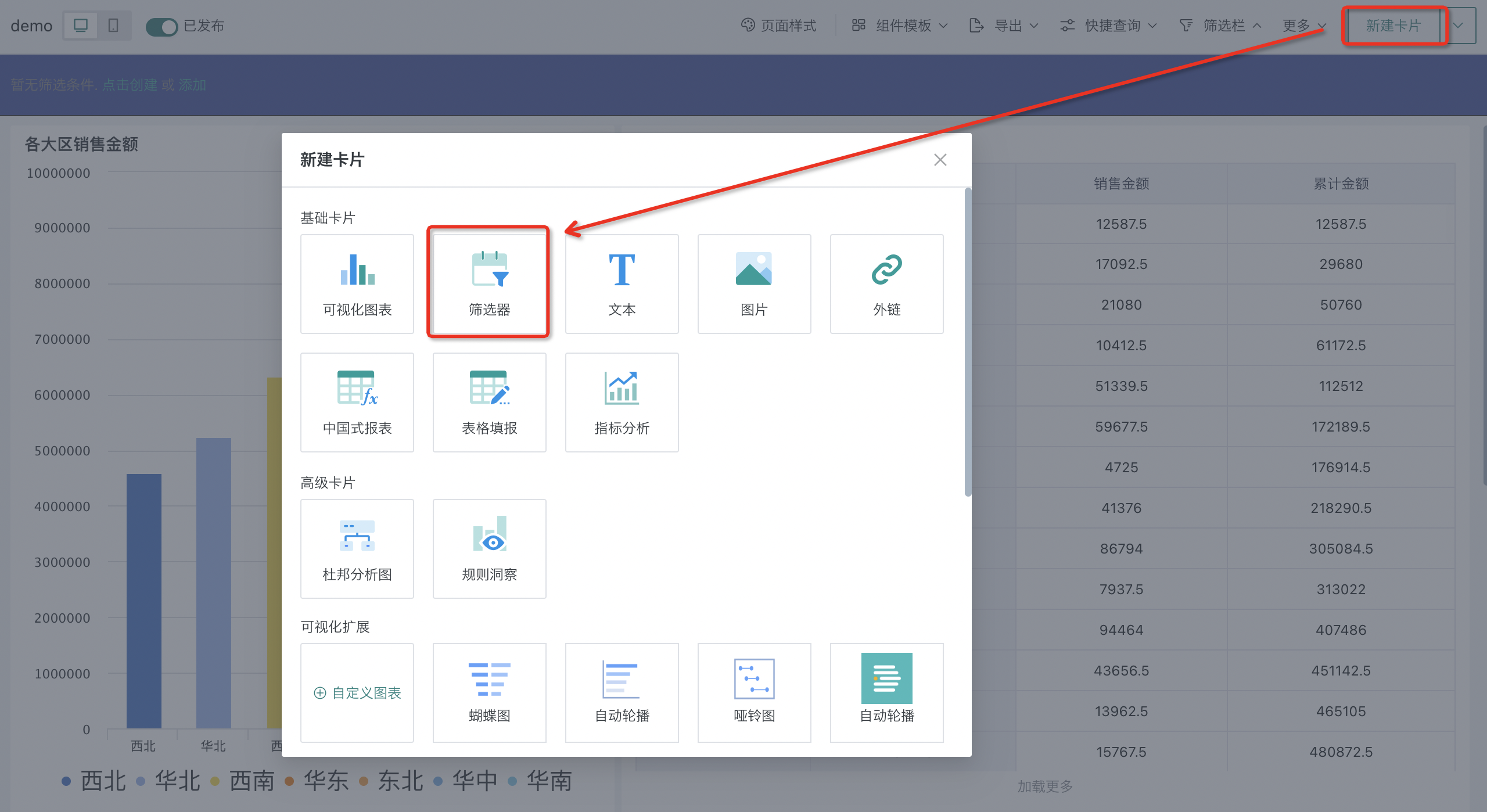Click the 各大区销售金额 chart title
Viewport: 1487px width, 812px height.
[x=81, y=144]
